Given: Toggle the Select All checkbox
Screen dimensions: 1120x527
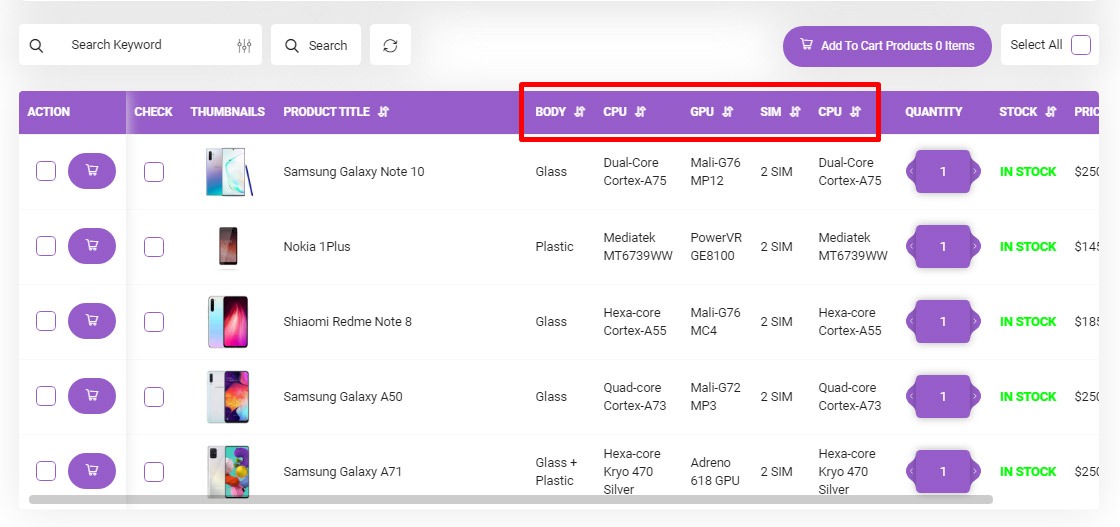Looking at the screenshot, I should coord(1081,45).
